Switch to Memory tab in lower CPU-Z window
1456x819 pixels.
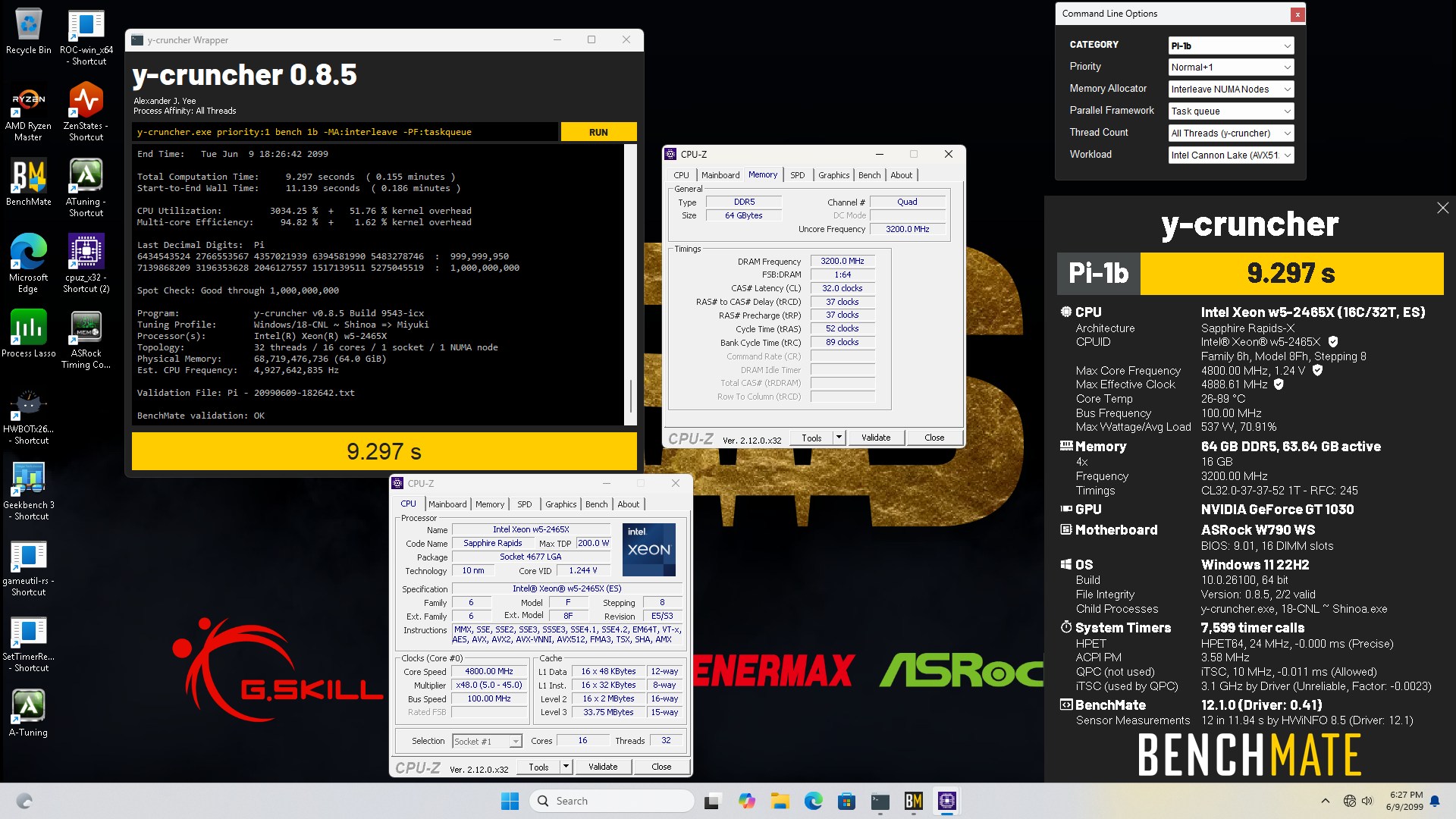[490, 504]
